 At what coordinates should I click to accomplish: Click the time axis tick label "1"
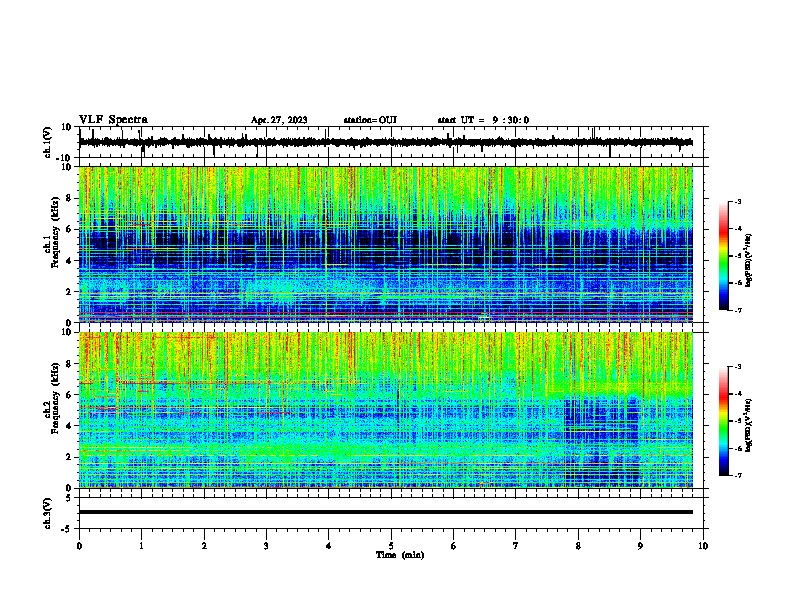click(141, 546)
